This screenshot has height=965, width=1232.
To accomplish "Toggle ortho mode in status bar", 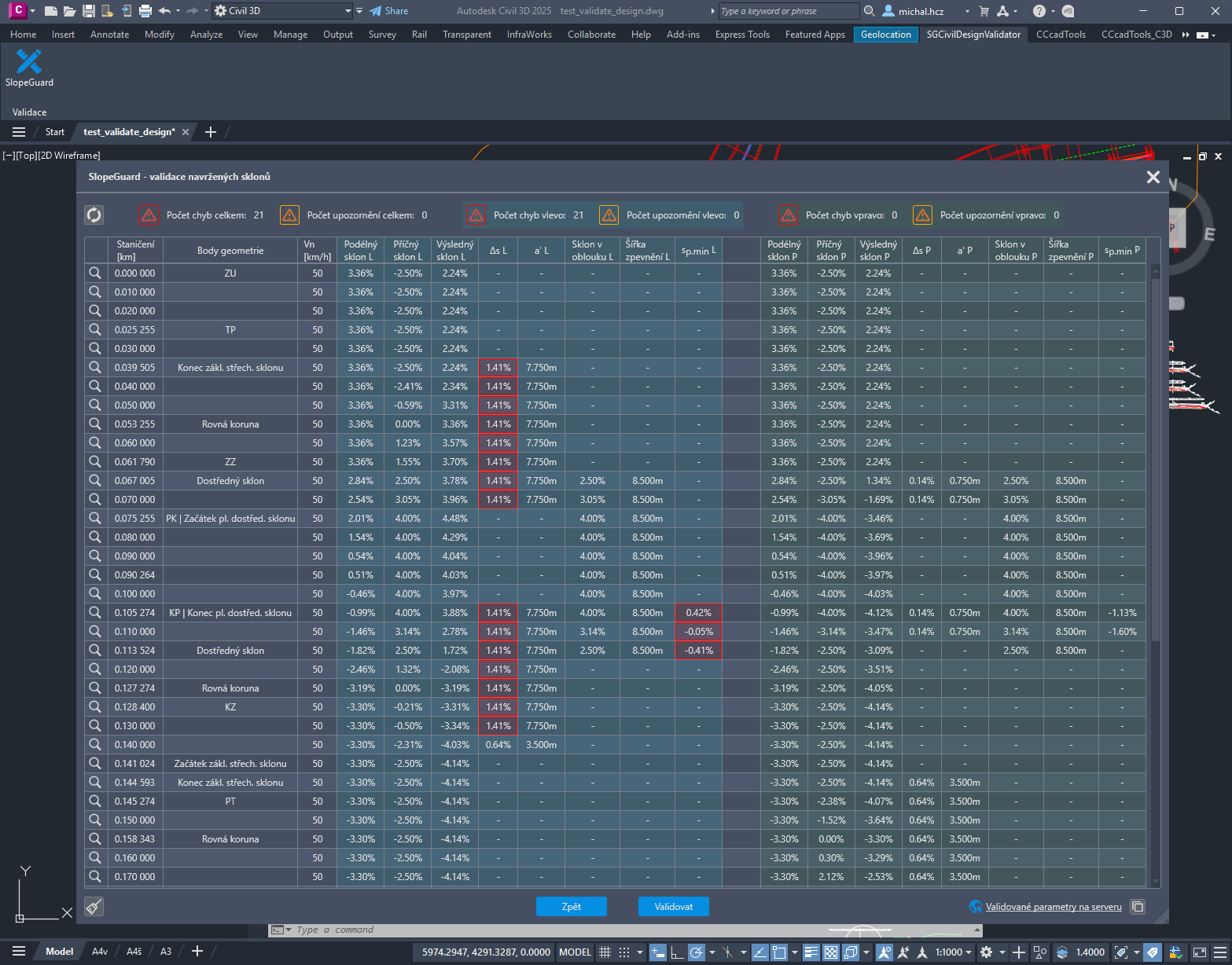I will pyautogui.click(x=676, y=952).
